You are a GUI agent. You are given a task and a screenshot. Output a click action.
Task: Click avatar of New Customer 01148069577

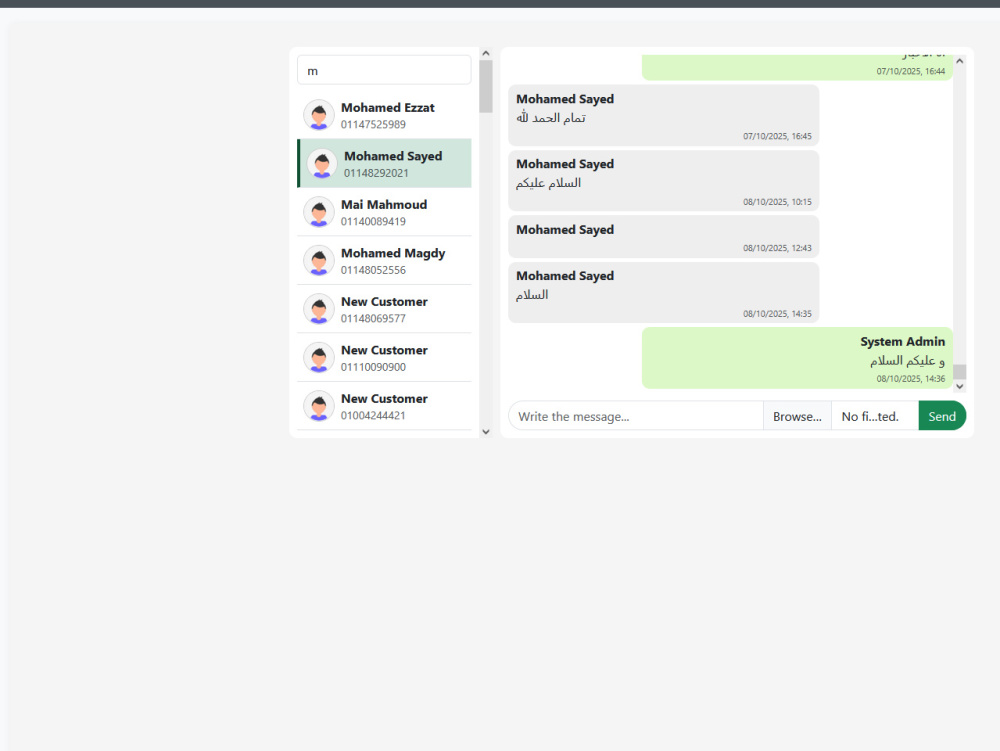coord(319,309)
